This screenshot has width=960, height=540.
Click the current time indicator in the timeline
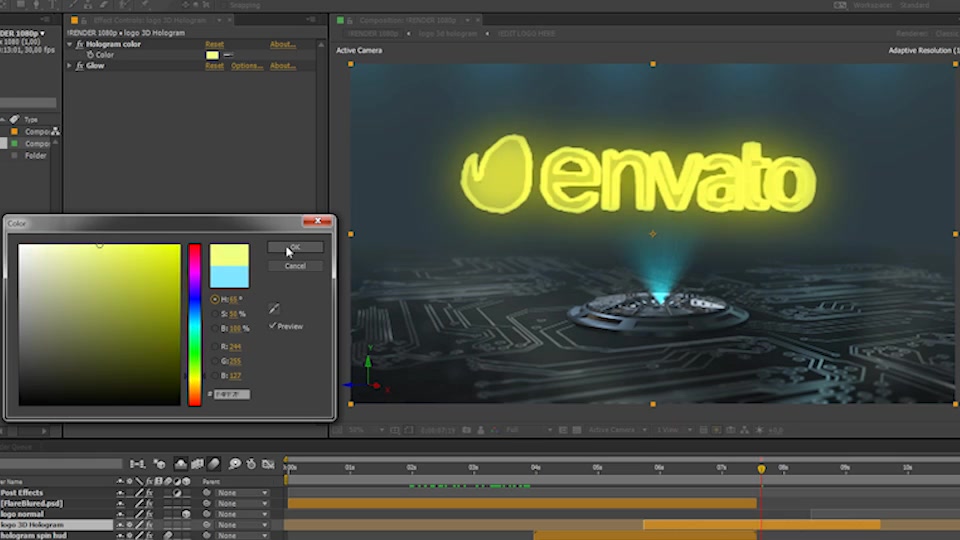pos(761,468)
